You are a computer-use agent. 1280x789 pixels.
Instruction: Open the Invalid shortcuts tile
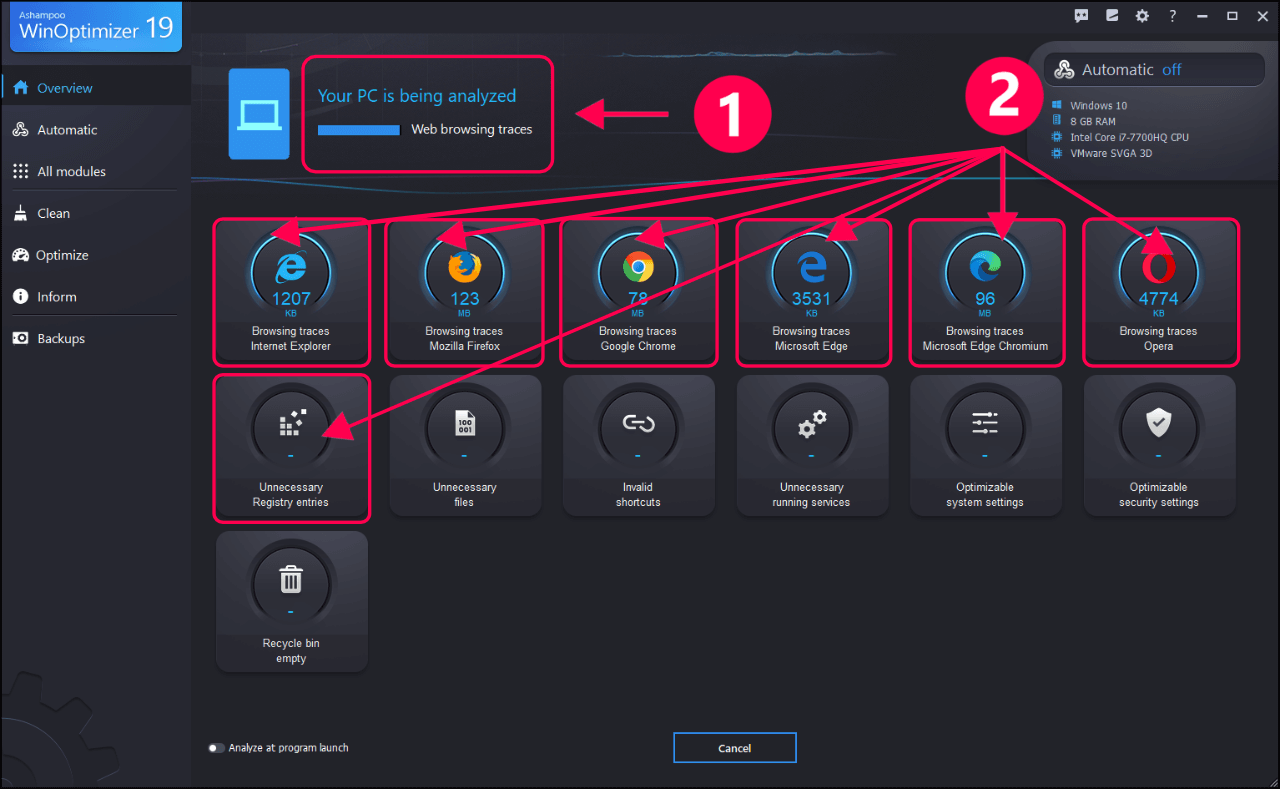click(638, 446)
